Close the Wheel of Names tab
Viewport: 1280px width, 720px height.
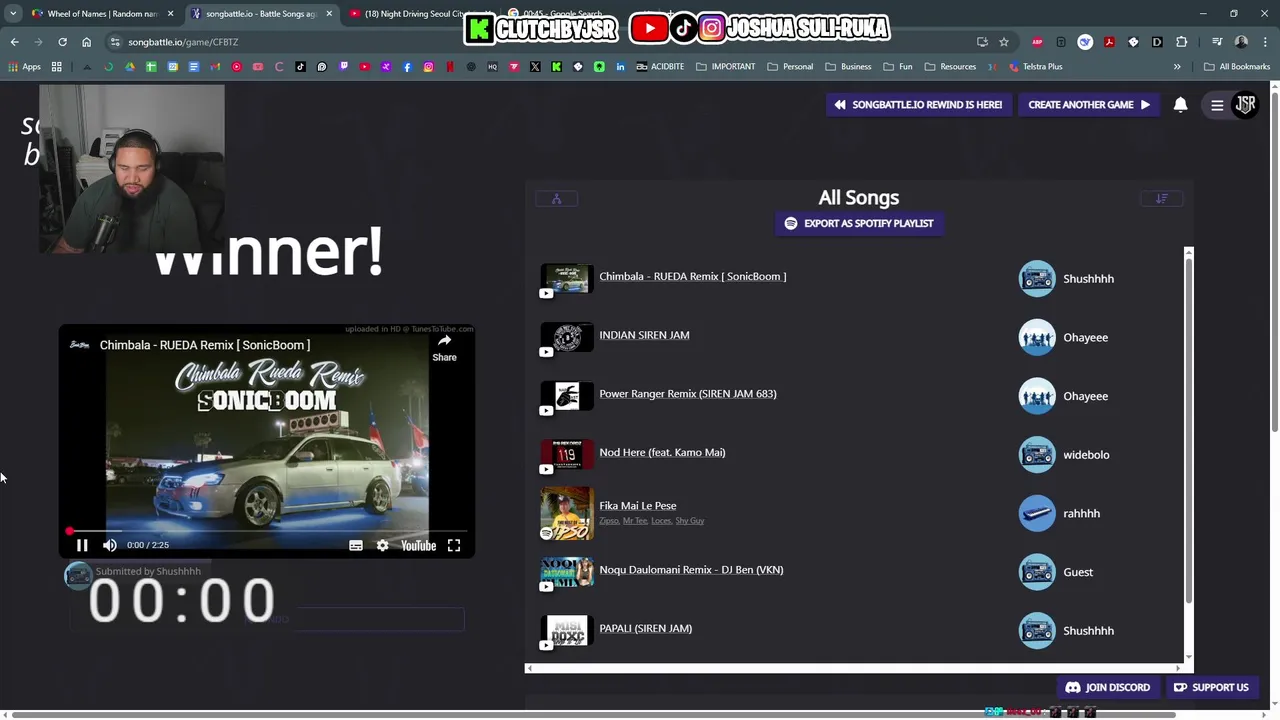(170, 14)
